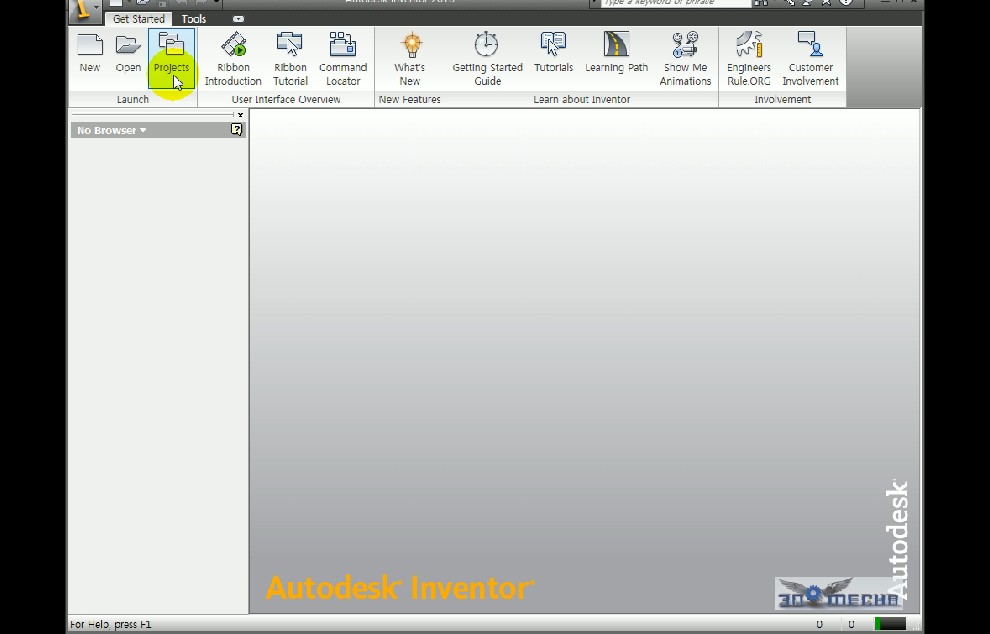Click the 'For Help, press F1' status text
990x634 pixels.
pos(110,625)
